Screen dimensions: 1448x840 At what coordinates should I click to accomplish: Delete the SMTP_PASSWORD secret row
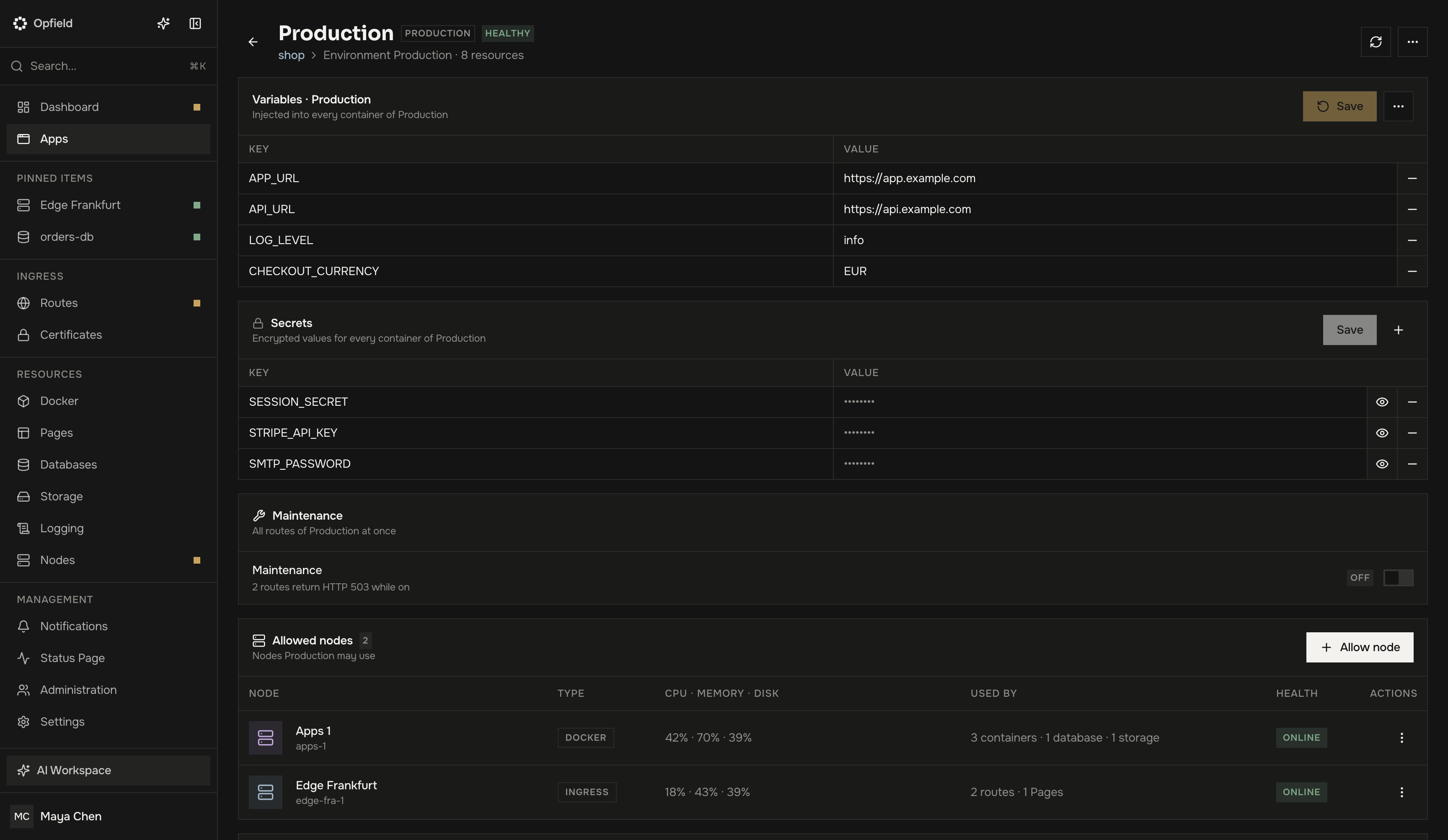click(x=1412, y=464)
